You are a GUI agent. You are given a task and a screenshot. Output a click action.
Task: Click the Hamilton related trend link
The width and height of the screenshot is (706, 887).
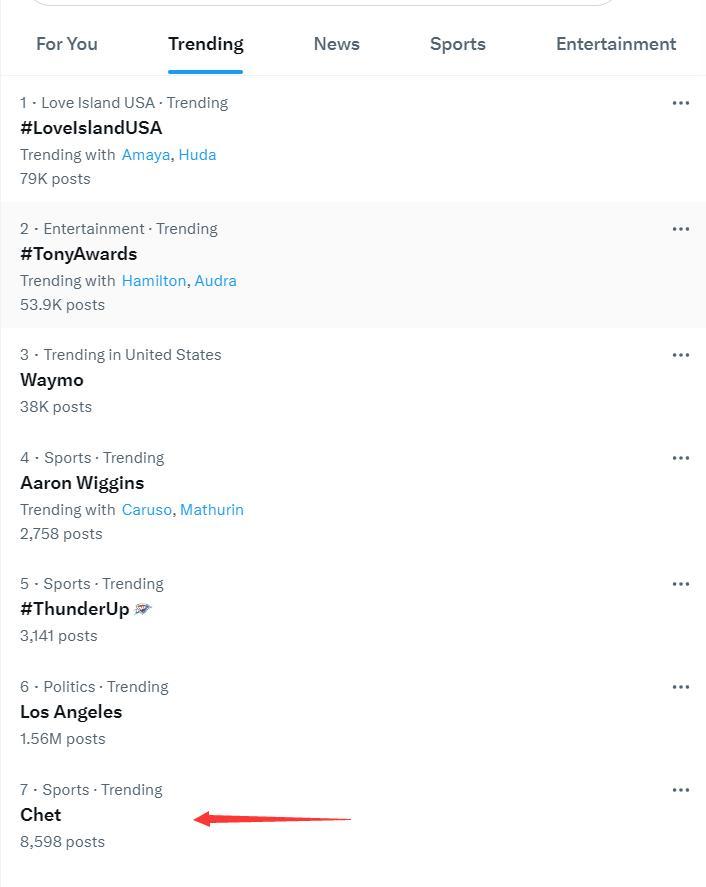(x=154, y=281)
